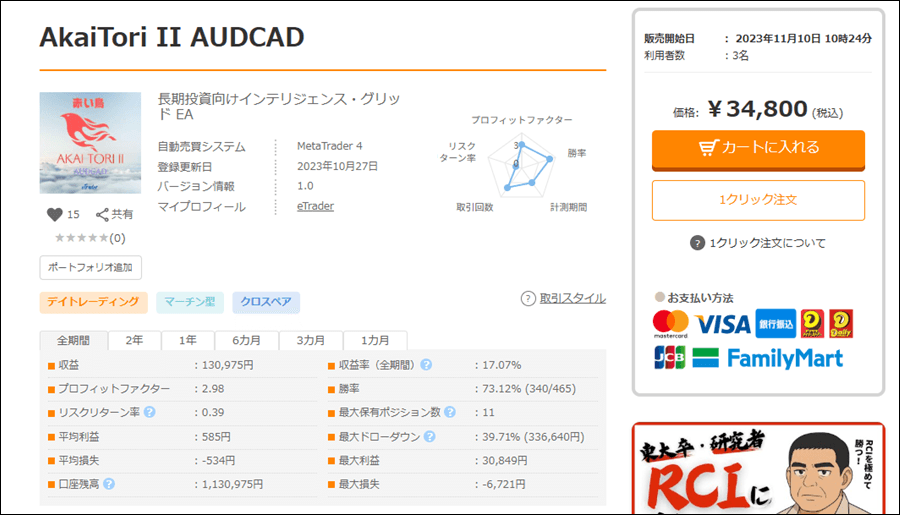Click help icon beside 最大保有ポジション数

(x=449, y=412)
